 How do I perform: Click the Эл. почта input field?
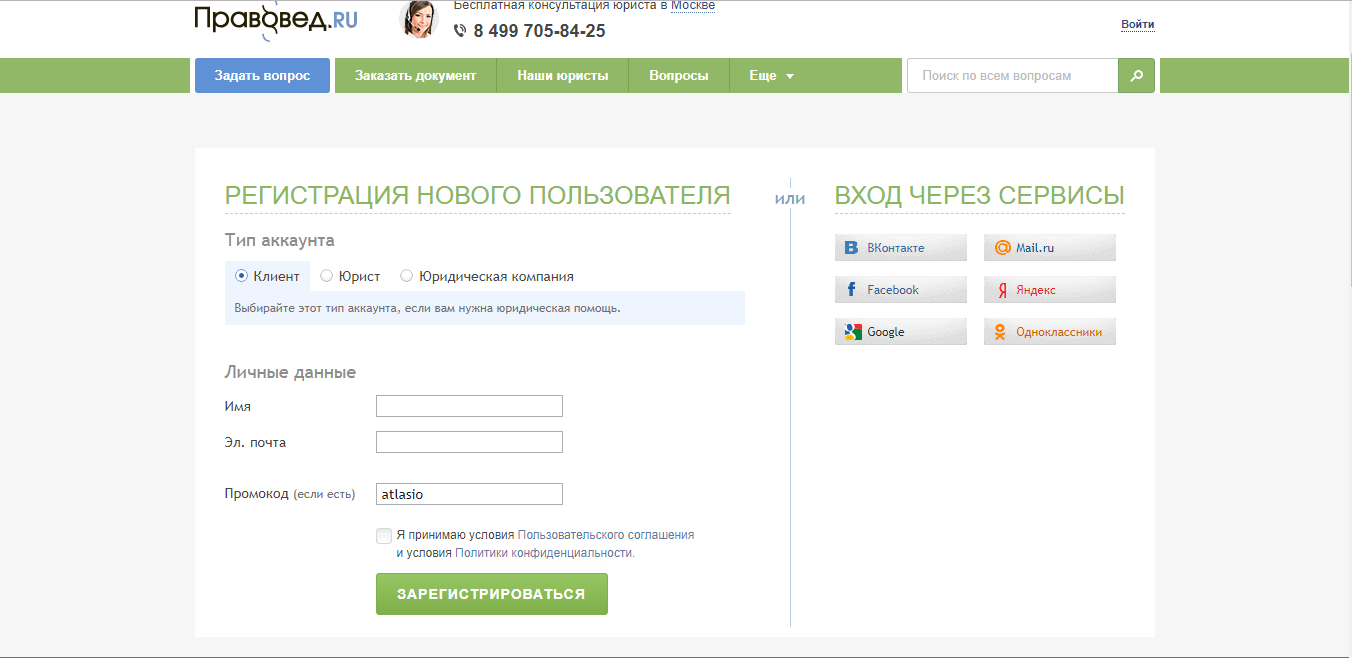pos(469,442)
